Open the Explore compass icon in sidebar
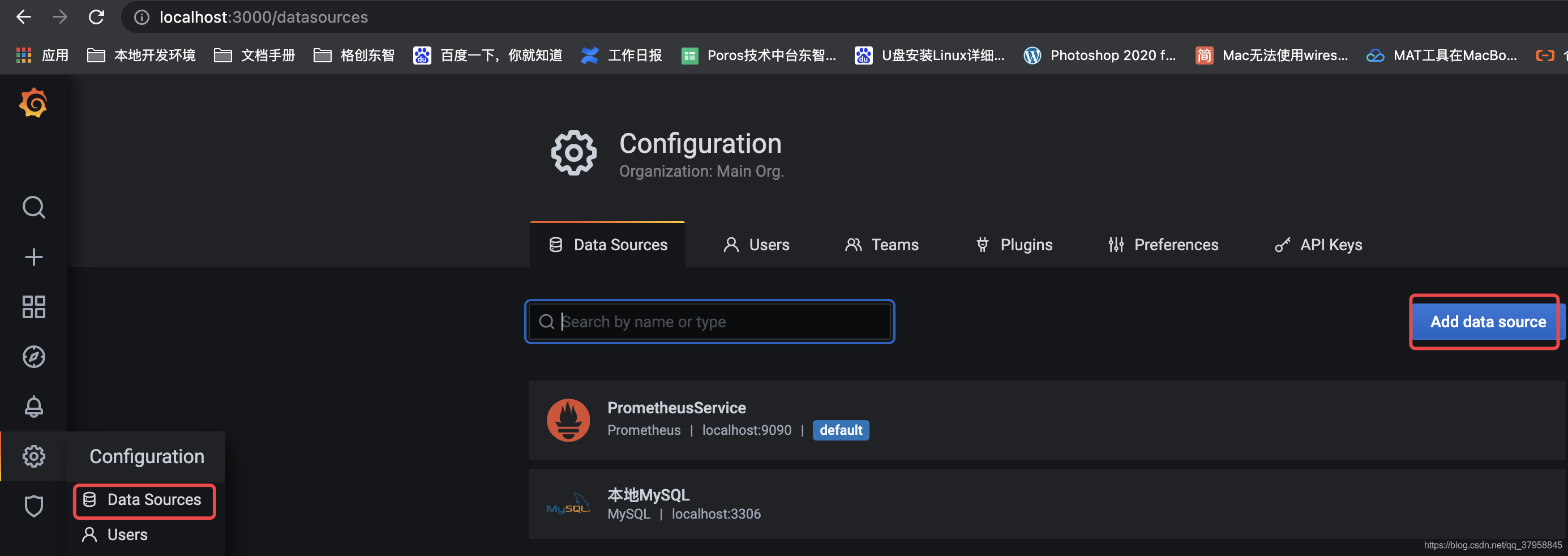Image resolution: width=1568 pixels, height=556 pixels. (x=33, y=357)
